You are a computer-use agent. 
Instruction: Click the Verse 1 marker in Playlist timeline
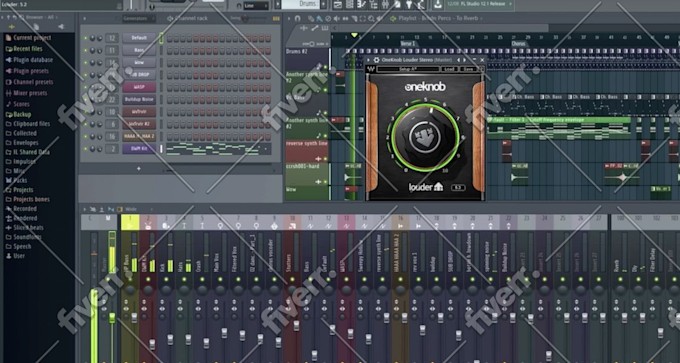[x=408, y=44]
